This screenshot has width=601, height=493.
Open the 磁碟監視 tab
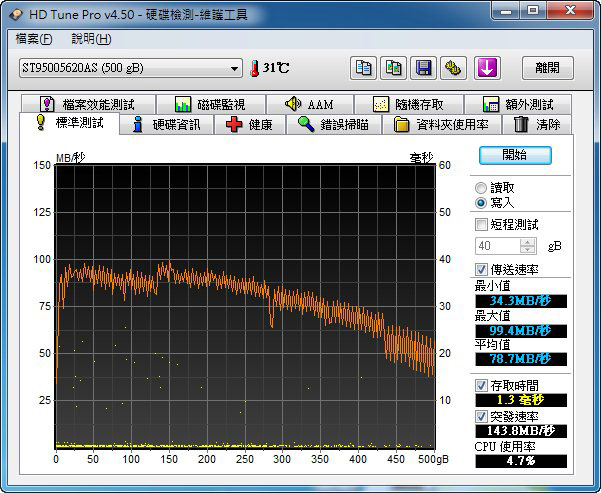(x=211, y=104)
